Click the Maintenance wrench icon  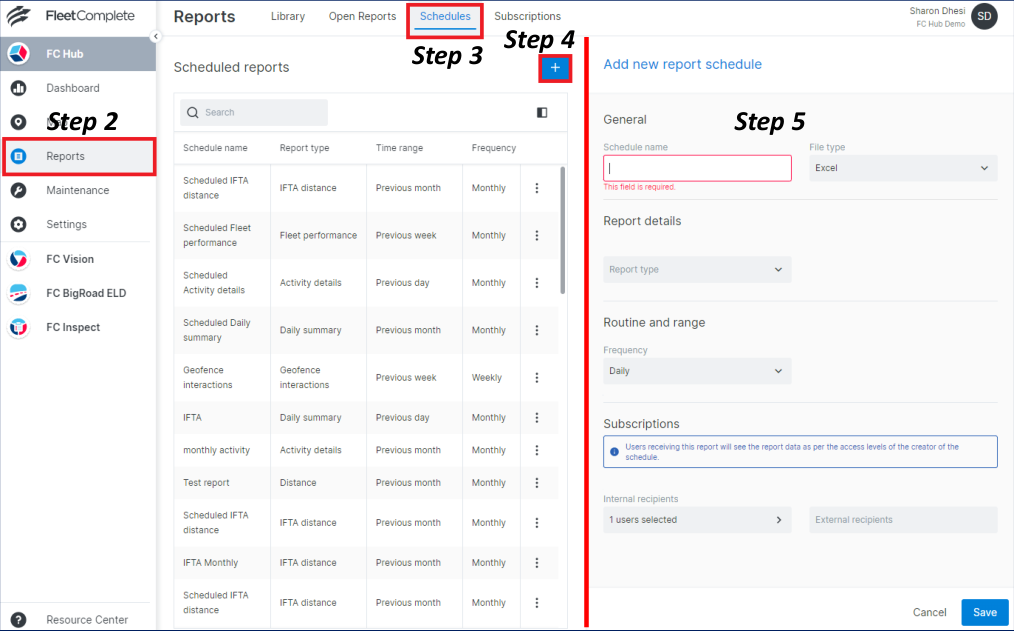[18, 190]
